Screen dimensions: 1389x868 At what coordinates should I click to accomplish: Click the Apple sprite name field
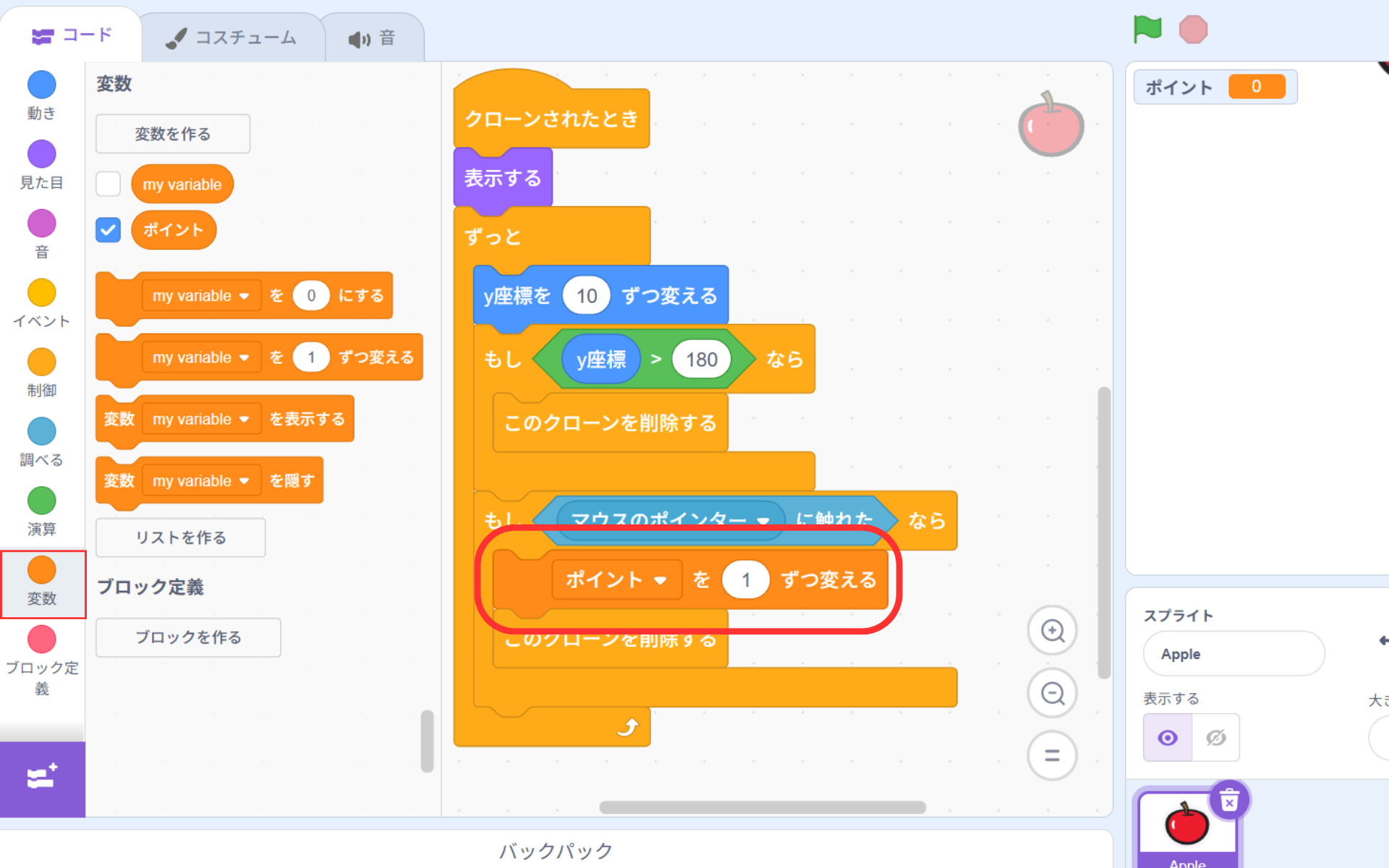point(1233,654)
